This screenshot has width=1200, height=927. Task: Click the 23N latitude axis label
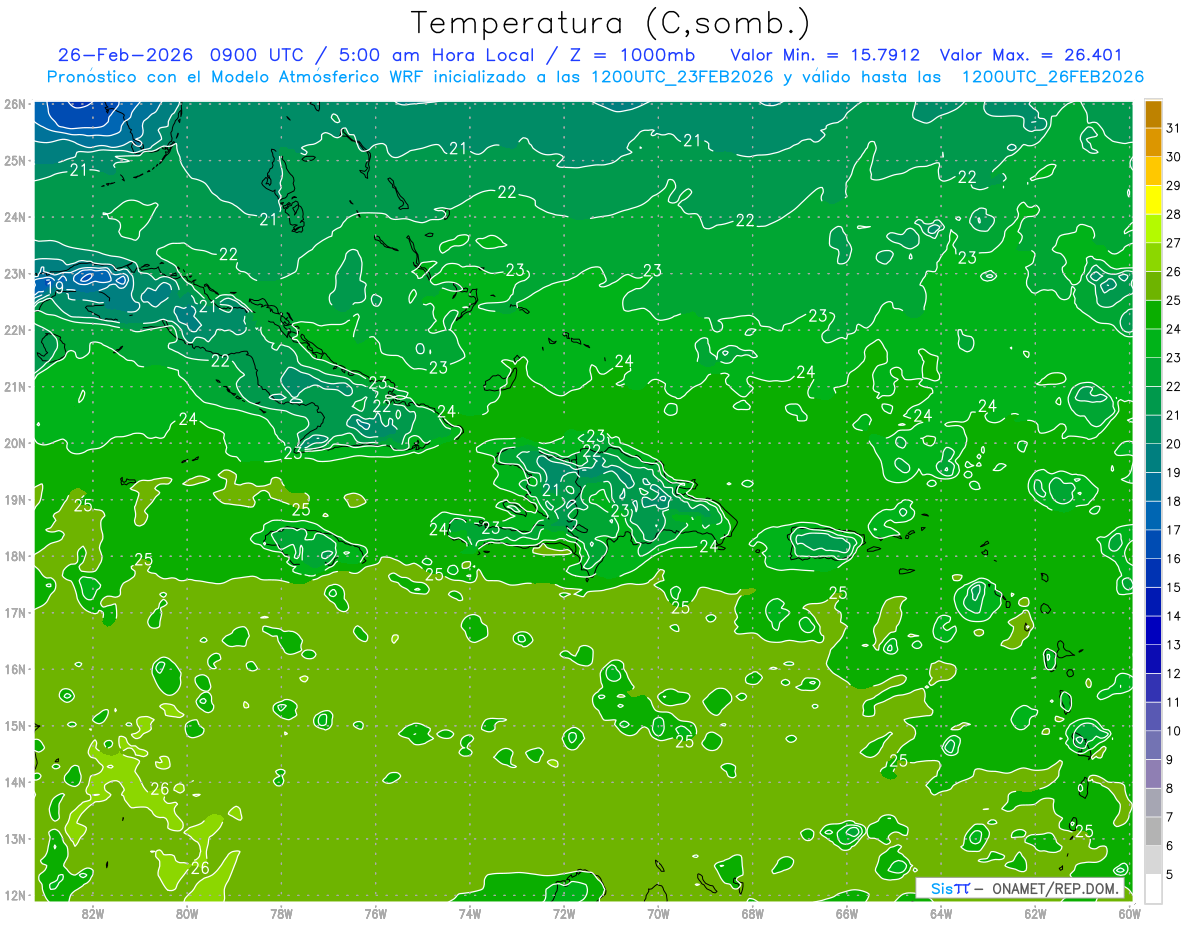[15, 273]
